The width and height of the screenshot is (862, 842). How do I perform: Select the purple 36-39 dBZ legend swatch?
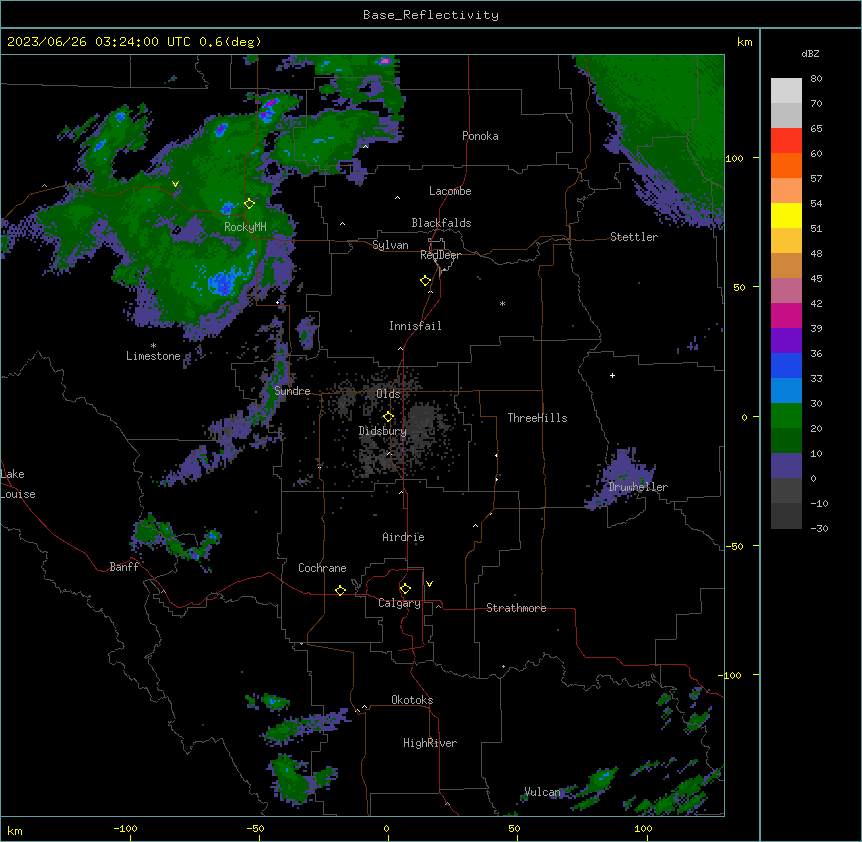[786, 340]
